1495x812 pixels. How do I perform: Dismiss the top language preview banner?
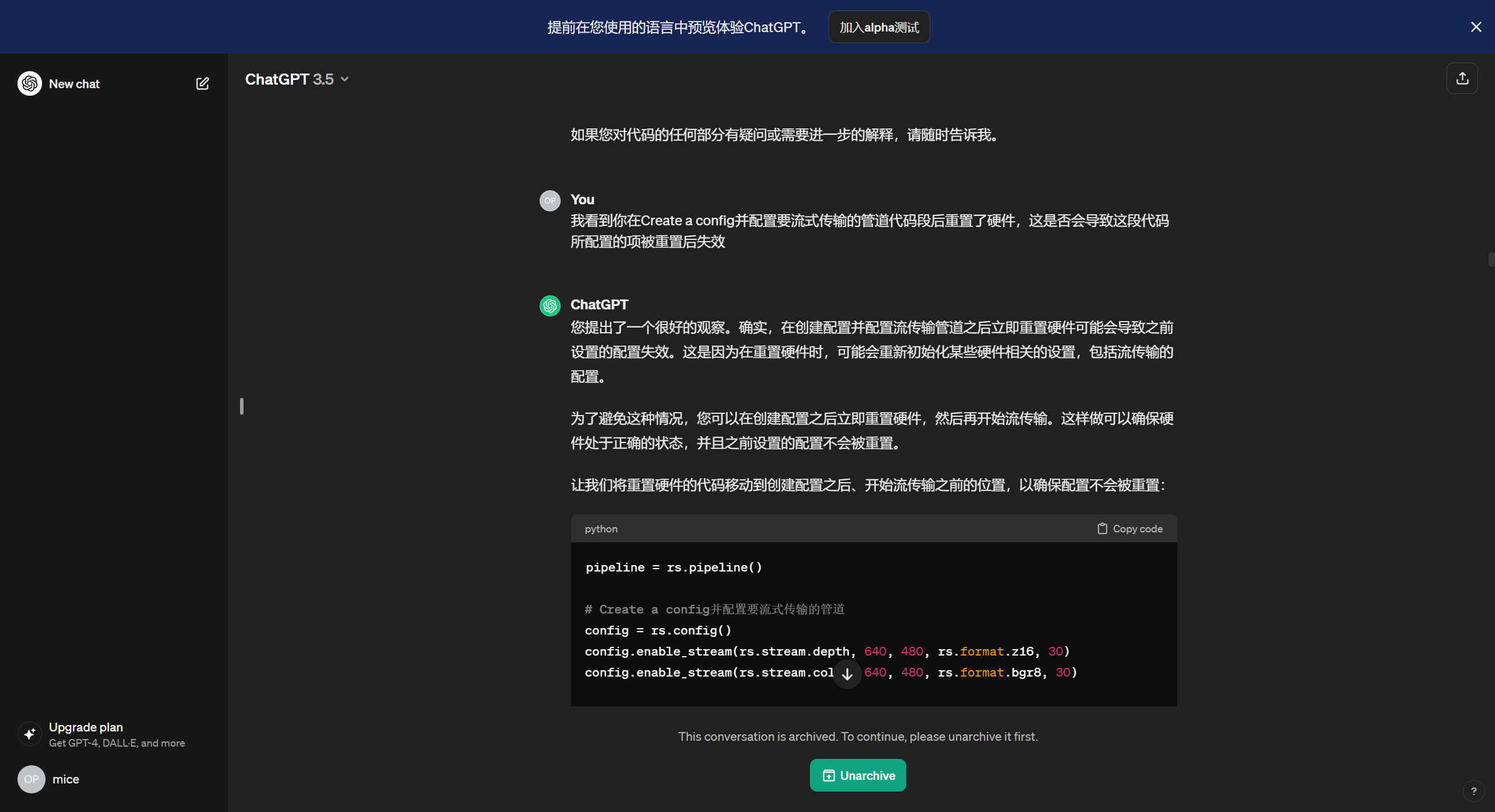click(x=1476, y=27)
